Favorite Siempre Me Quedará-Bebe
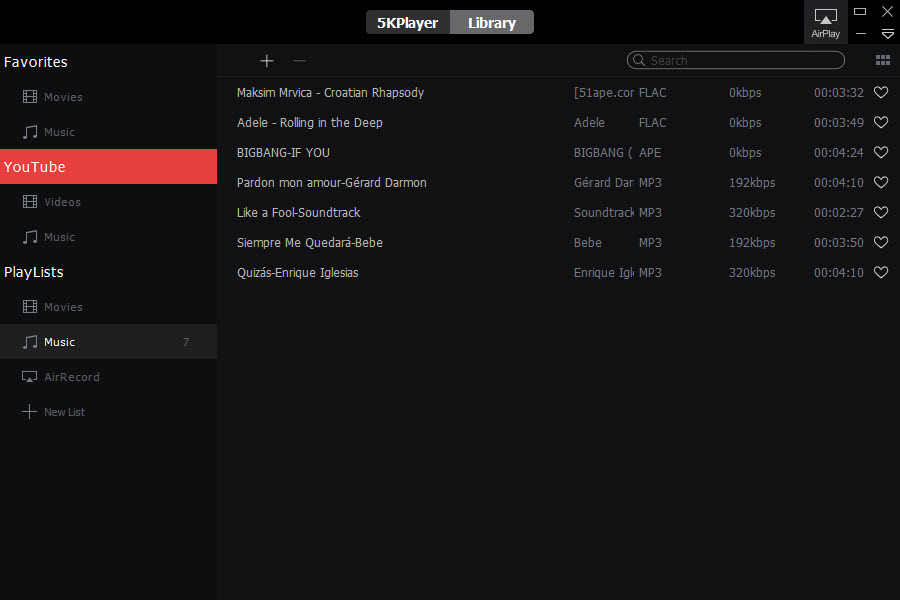 tap(881, 242)
